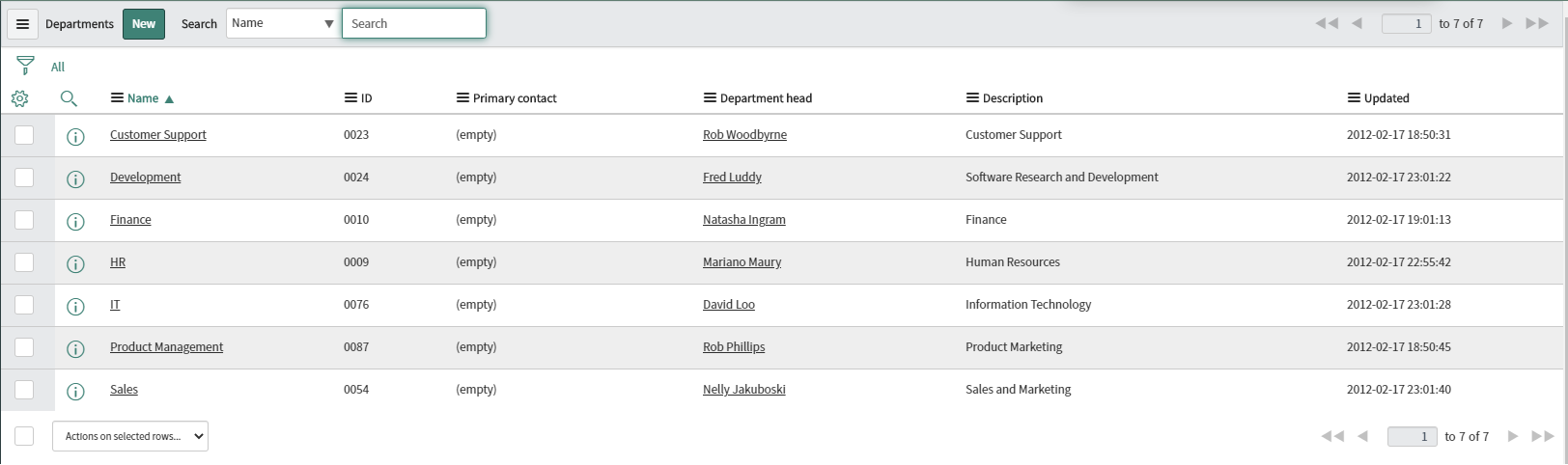
Task: Preview the Finance record info icon
Action: tap(75, 222)
